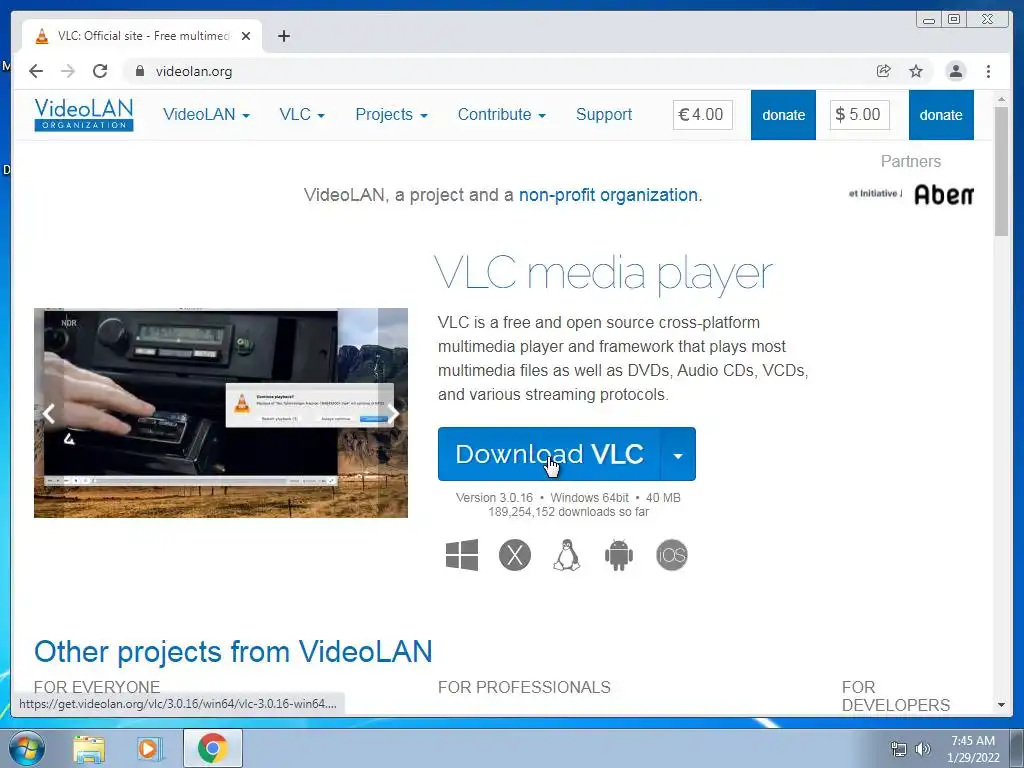The height and width of the screenshot is (768, 1024).
Task: Click the VLC media player heading
Action: pyautogui.click(x=603, y=273)
